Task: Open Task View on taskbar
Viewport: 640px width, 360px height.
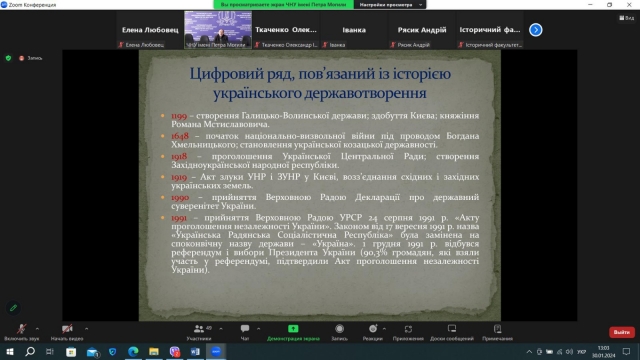Action: pyautogui.click(x=50, y=351)
